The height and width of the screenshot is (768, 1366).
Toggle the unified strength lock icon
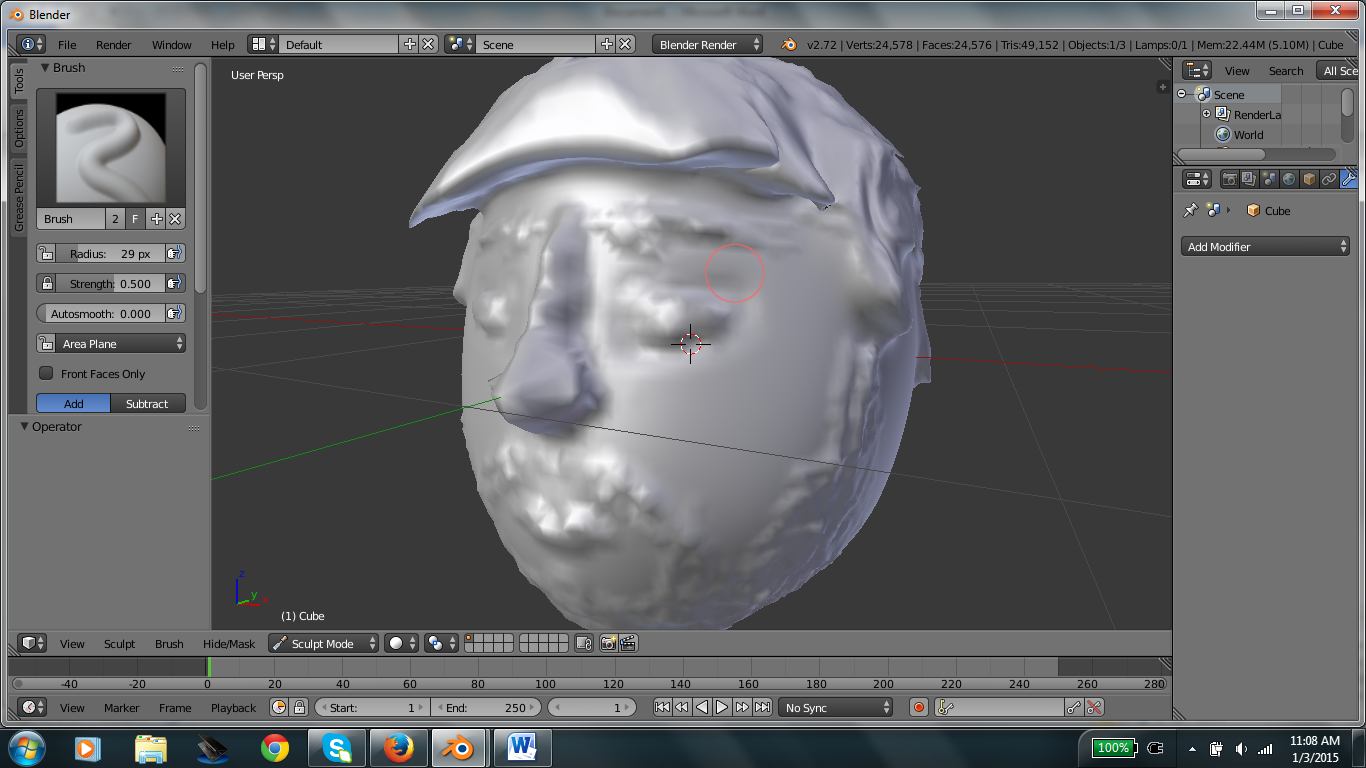click(x=46, y=284)
